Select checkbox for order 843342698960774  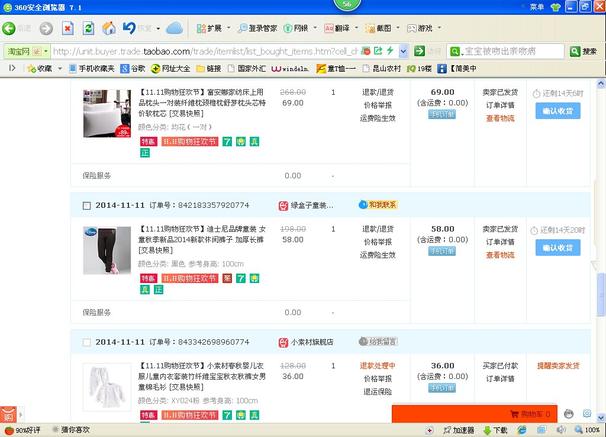coord(87,342)
